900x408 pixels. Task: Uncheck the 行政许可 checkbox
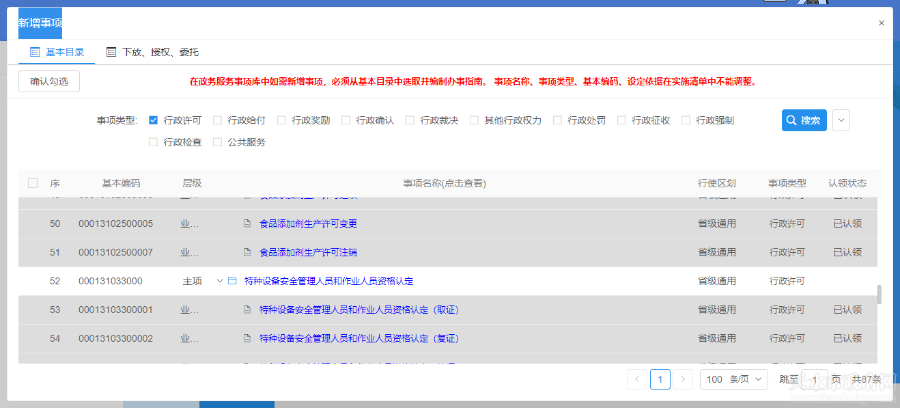[x=154, y=120]
